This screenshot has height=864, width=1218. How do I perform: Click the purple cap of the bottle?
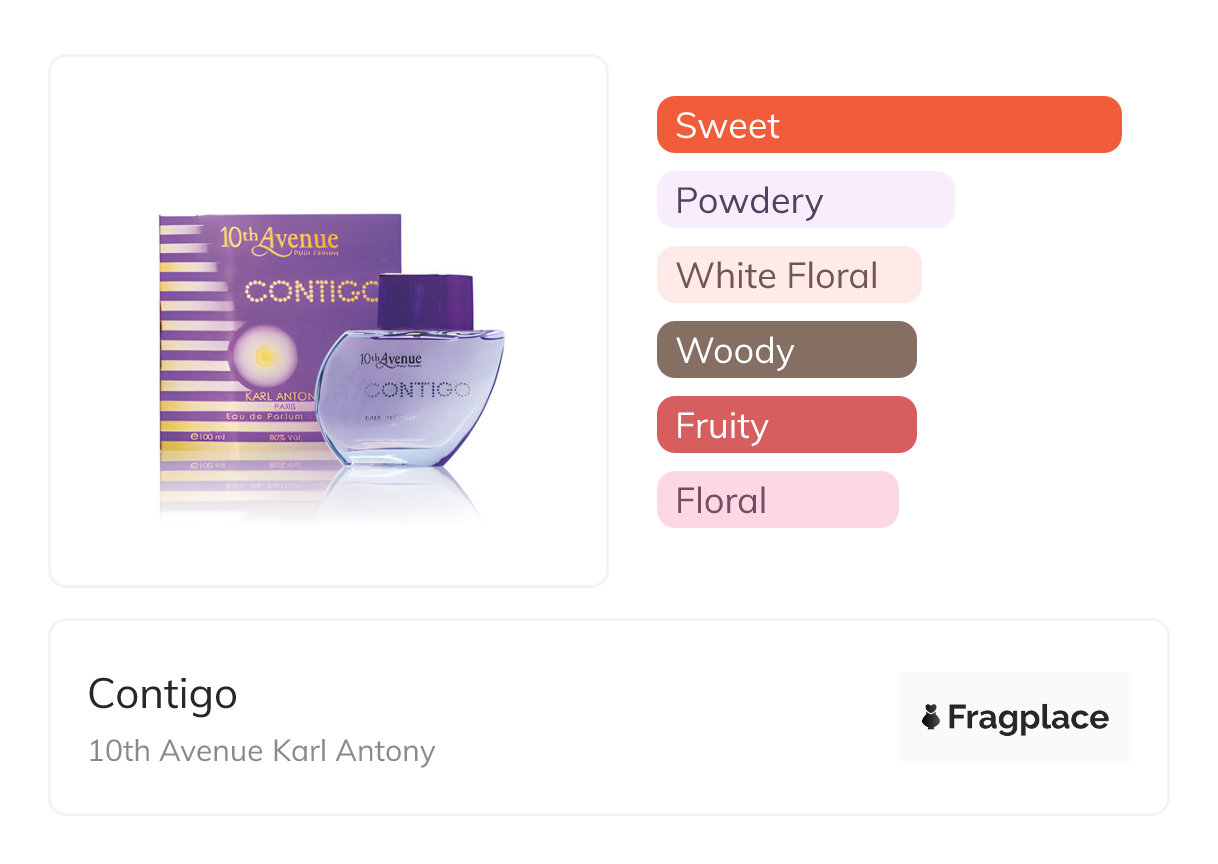coord(424,298)
